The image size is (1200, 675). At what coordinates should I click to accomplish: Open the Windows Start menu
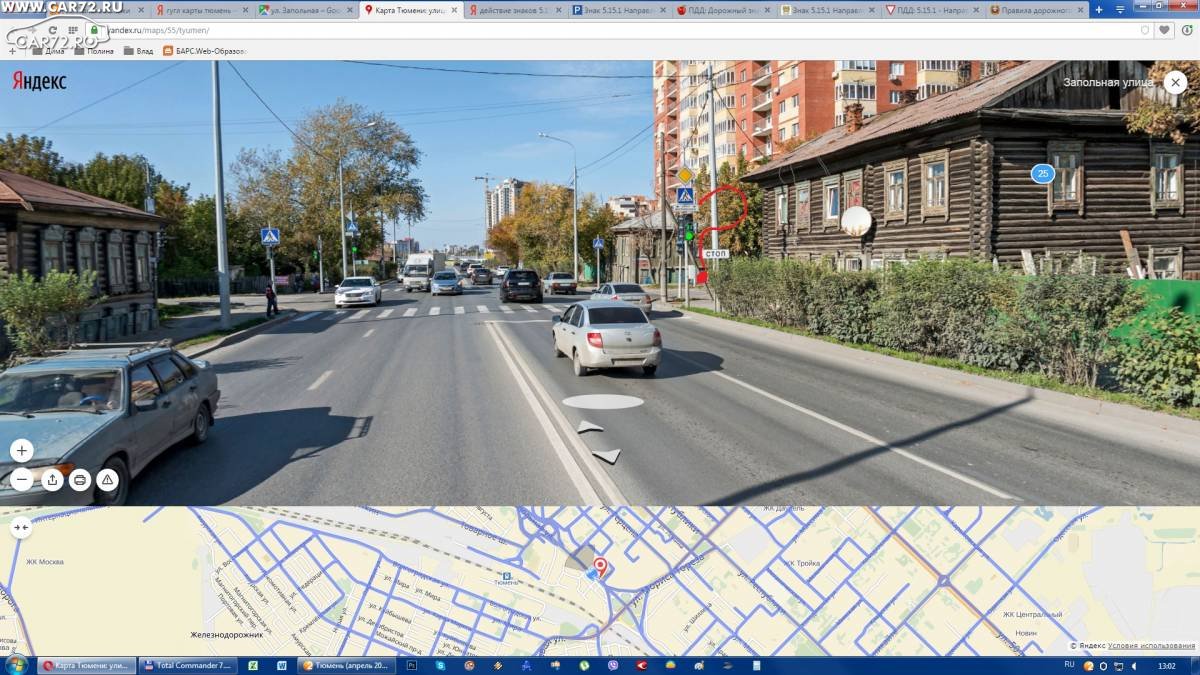[16, 665]
